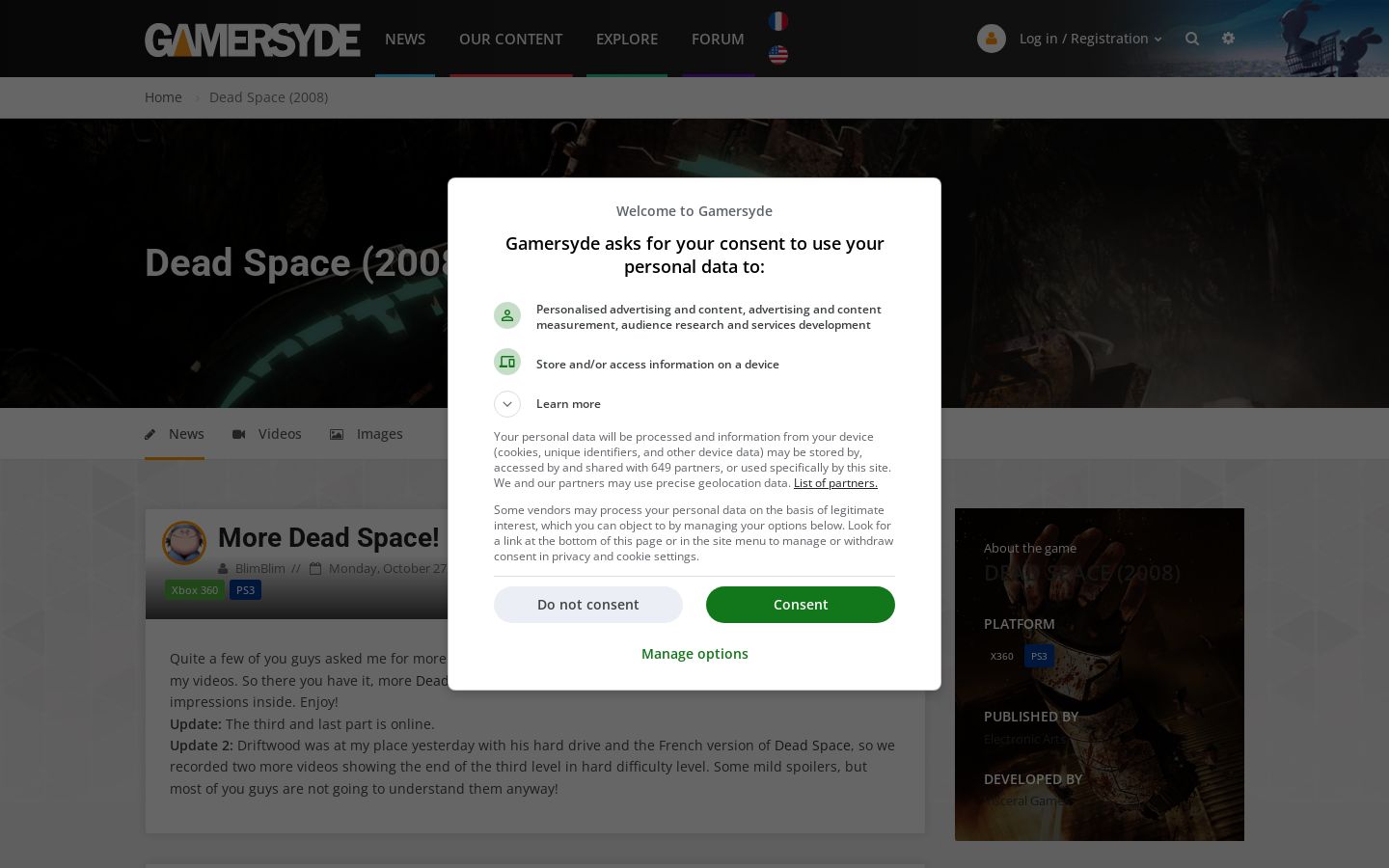
Task: Click the user avatar icon
Action: [x=992, y=39]
